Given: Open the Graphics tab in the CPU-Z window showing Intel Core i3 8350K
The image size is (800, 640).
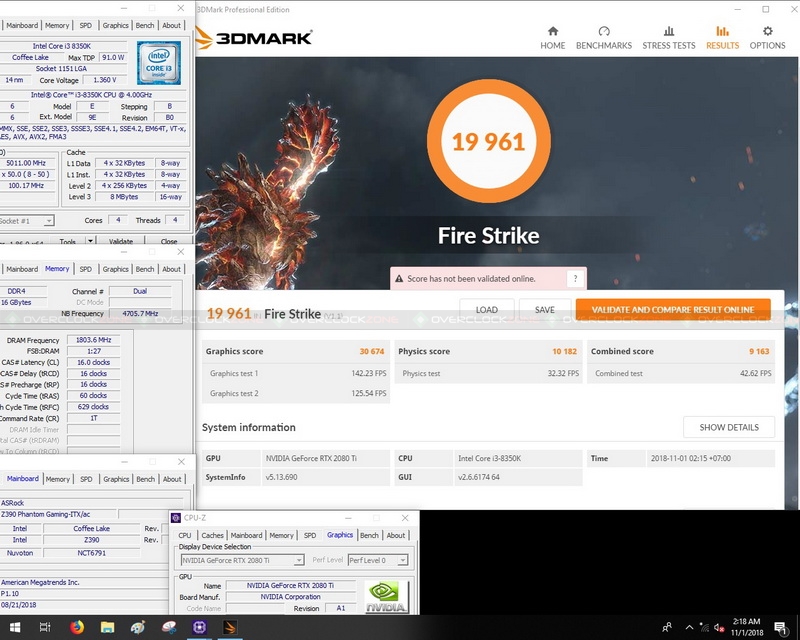Looking at the screenshot, I should click(x=115, y=26).
